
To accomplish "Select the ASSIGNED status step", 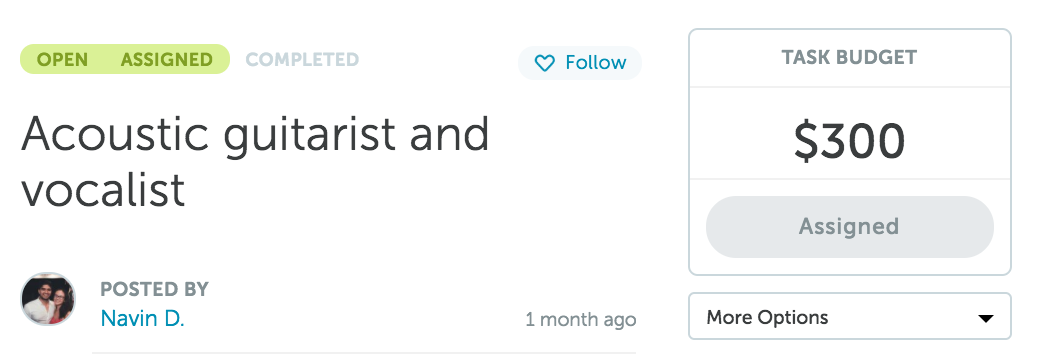I will click(166, 59).
